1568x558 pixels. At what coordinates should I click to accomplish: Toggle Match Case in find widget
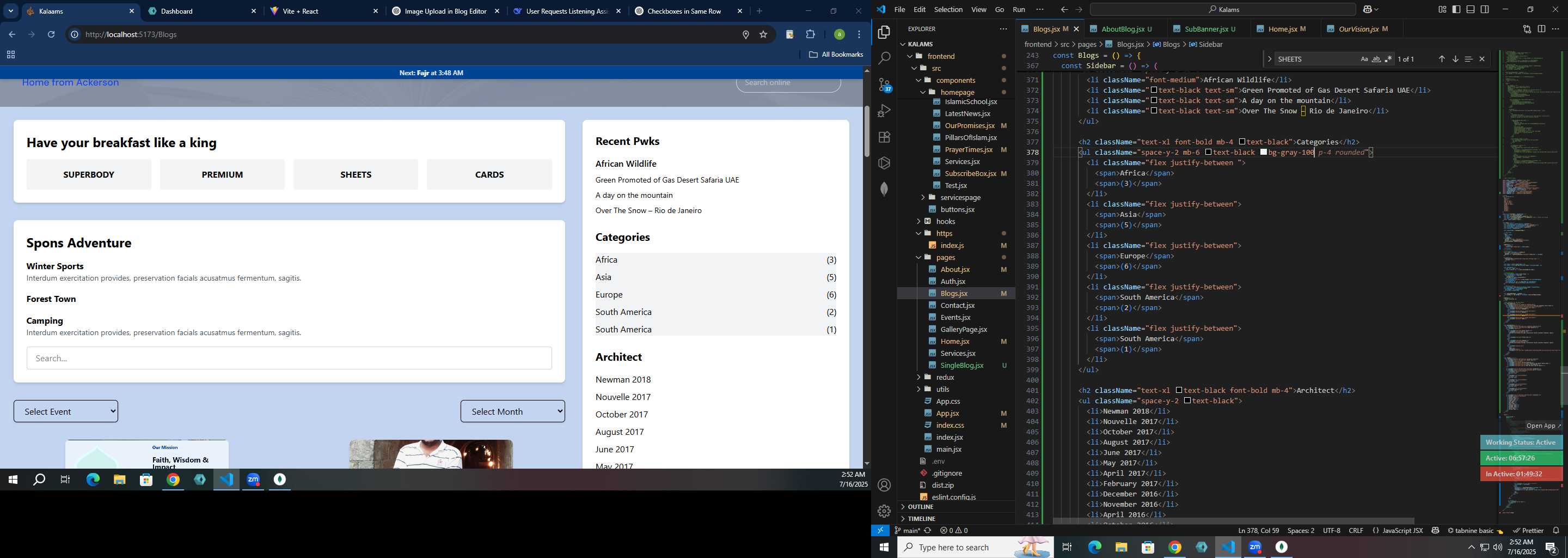tap(1364, 59)
